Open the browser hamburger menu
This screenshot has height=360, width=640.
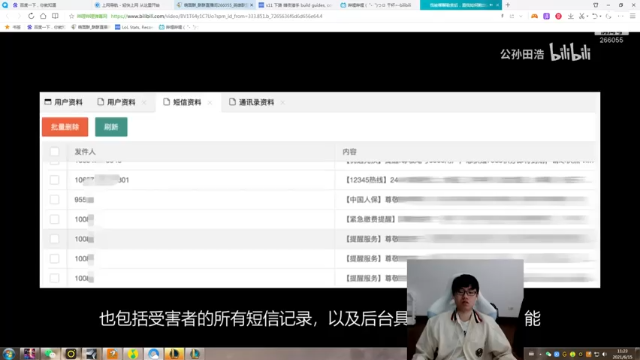point(633,16)
